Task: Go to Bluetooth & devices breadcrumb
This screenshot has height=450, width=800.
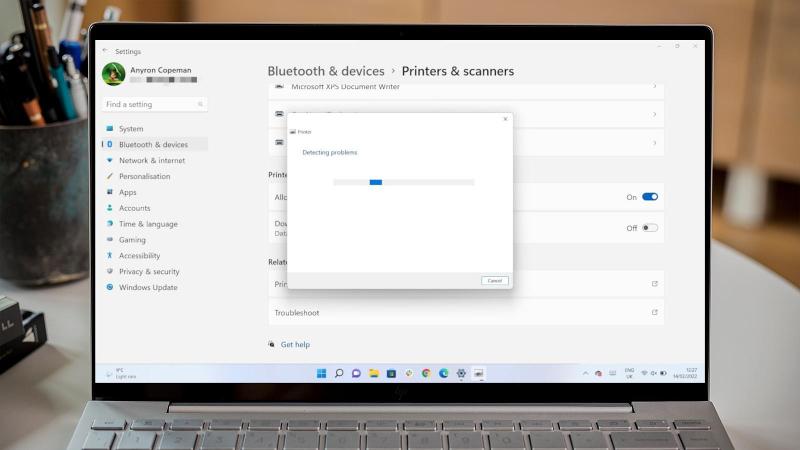Action: (x=326, y=71)
